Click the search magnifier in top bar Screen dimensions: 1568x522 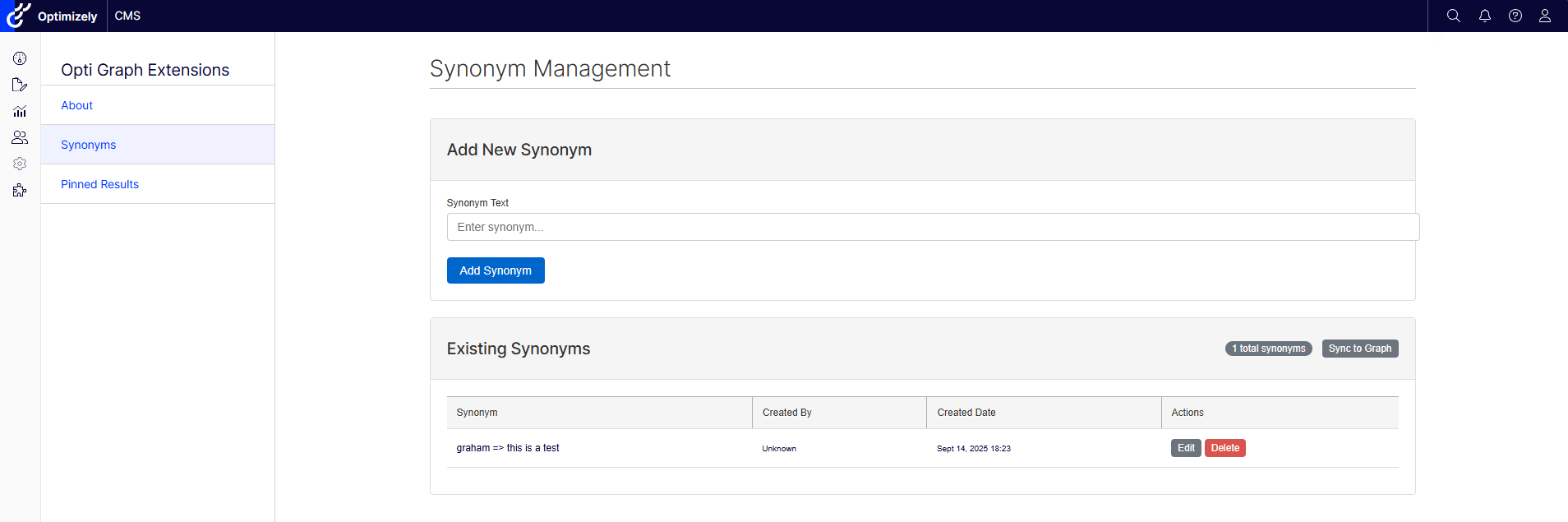[x=1453, y=16]
